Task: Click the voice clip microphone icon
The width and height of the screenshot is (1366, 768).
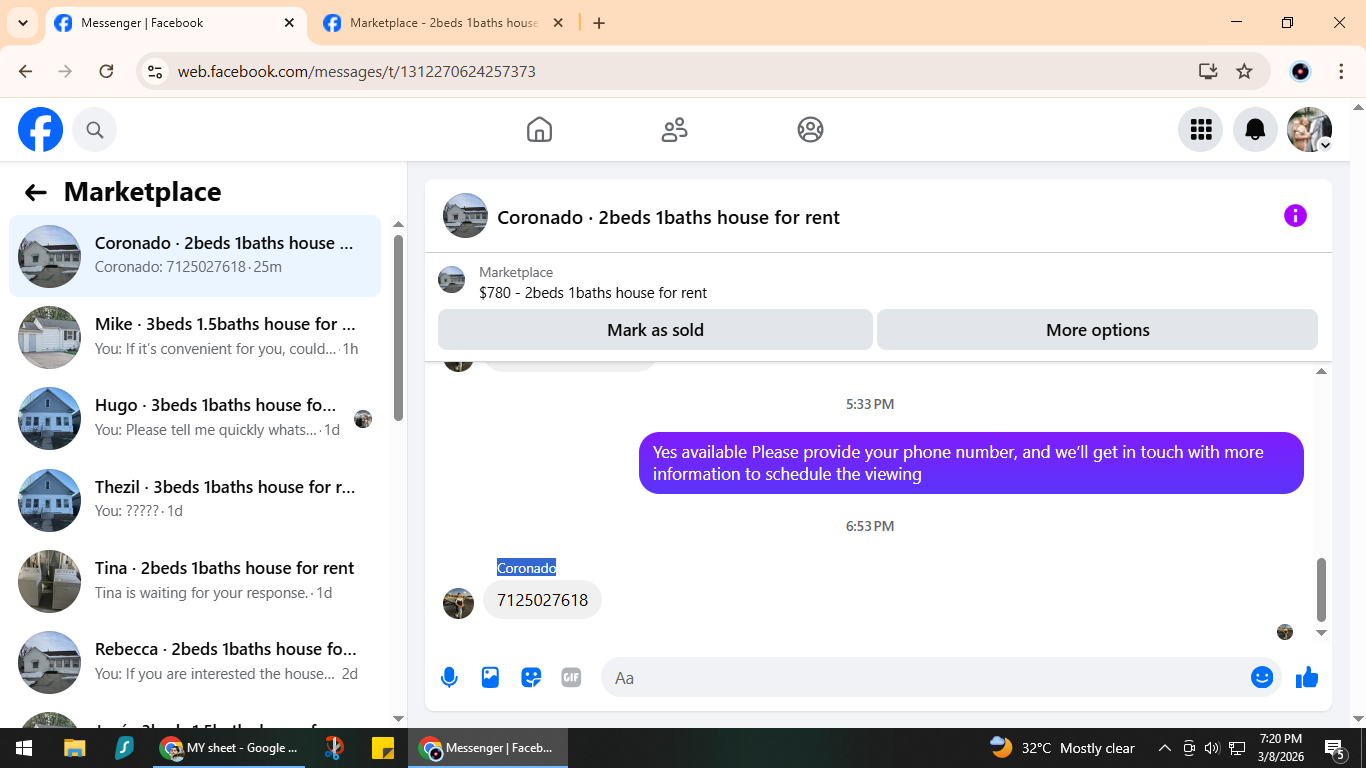Action: point(449,678)
